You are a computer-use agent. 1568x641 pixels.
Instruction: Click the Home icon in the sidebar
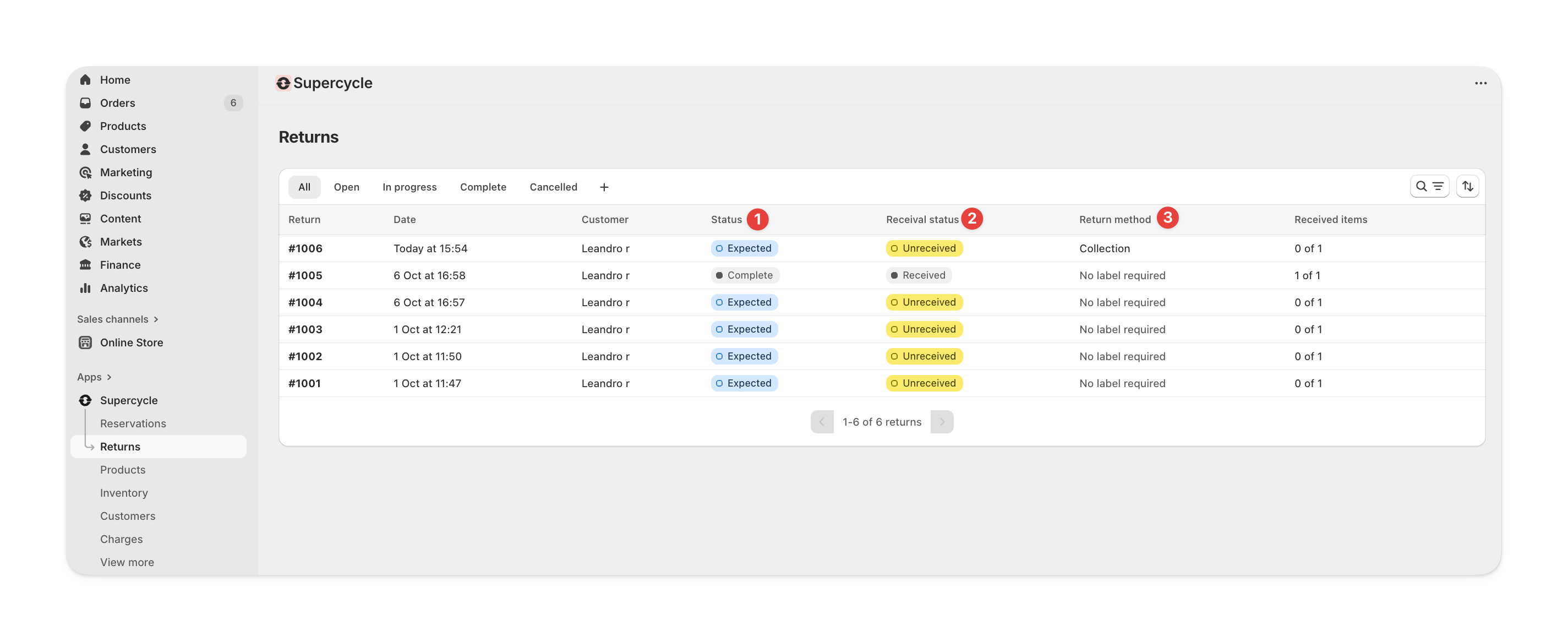coord(86,79)
